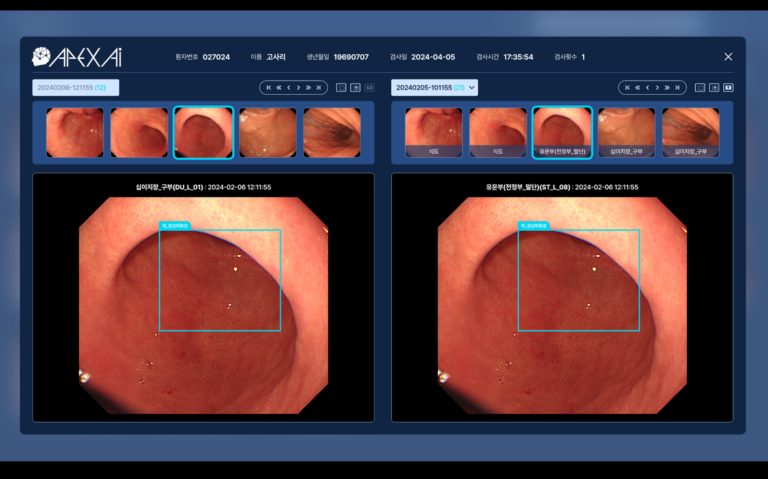The width and height of the screenshot is (768, 479).
Task: Jump to last image in right navigator
Action: [677, 88]
